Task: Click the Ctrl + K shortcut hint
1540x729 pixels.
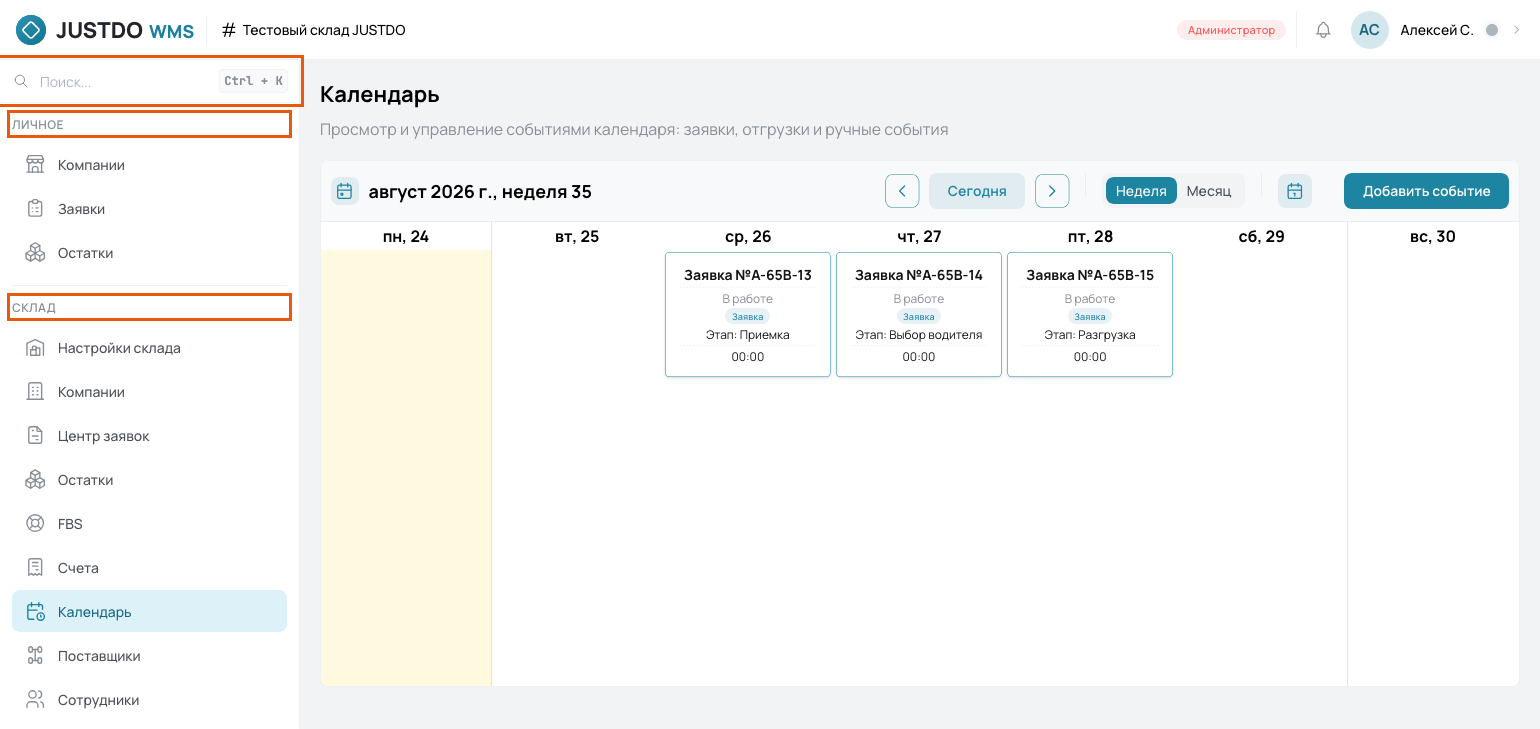Action: click(253, 81)
